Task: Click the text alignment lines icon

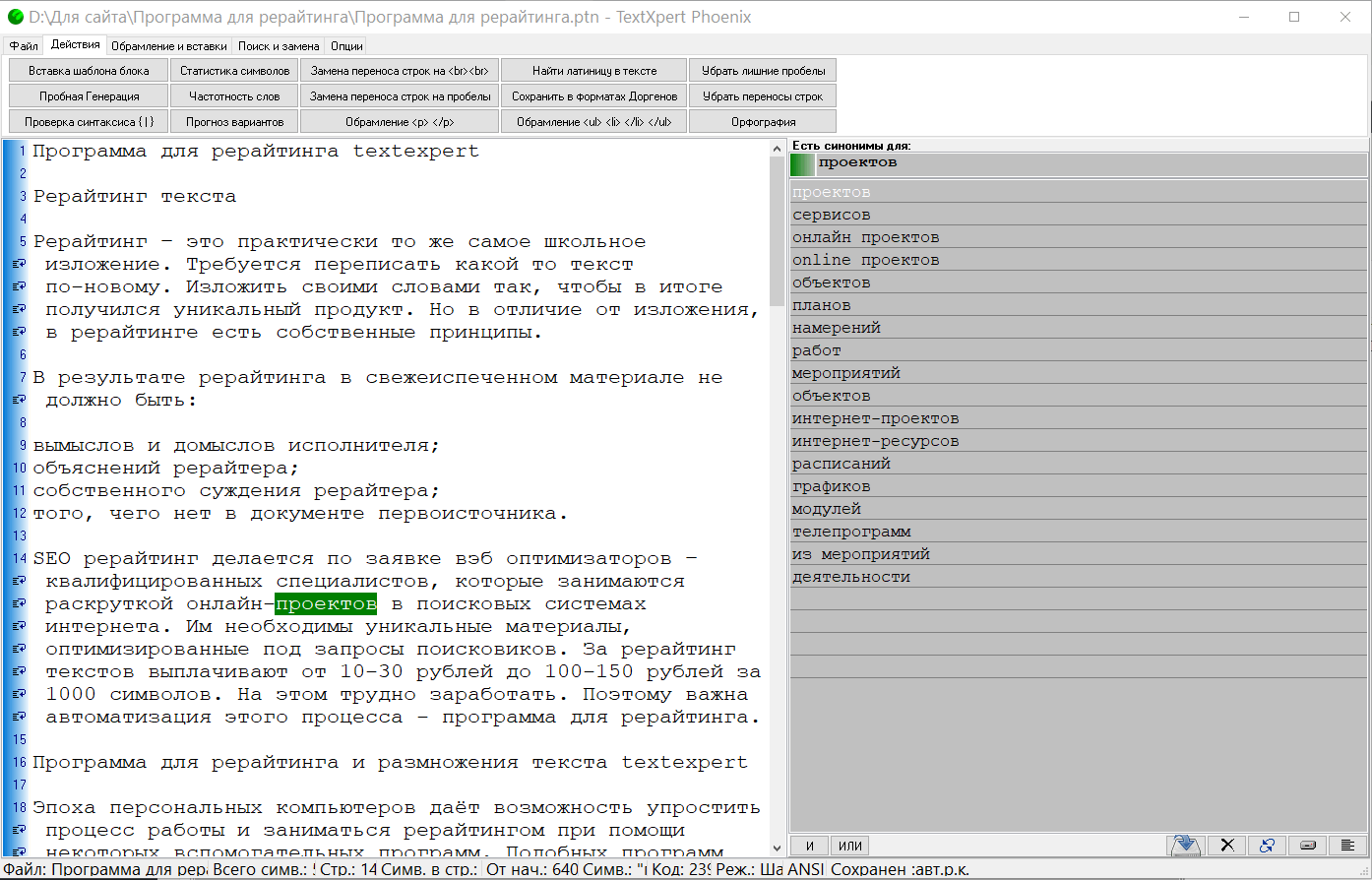Action: (1347, 846)
